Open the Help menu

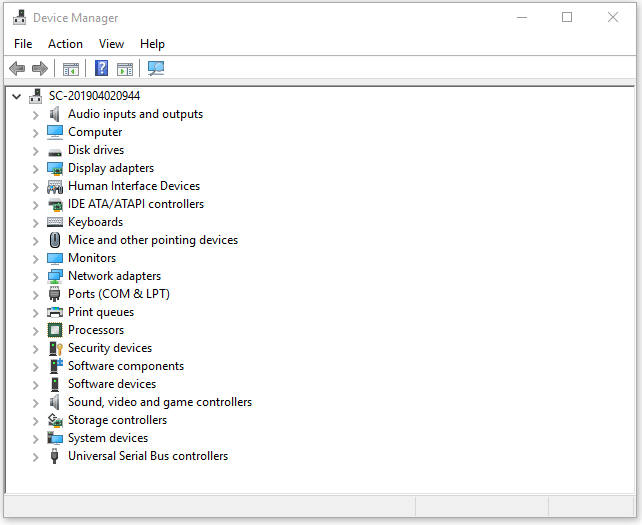tap(152, 44)
